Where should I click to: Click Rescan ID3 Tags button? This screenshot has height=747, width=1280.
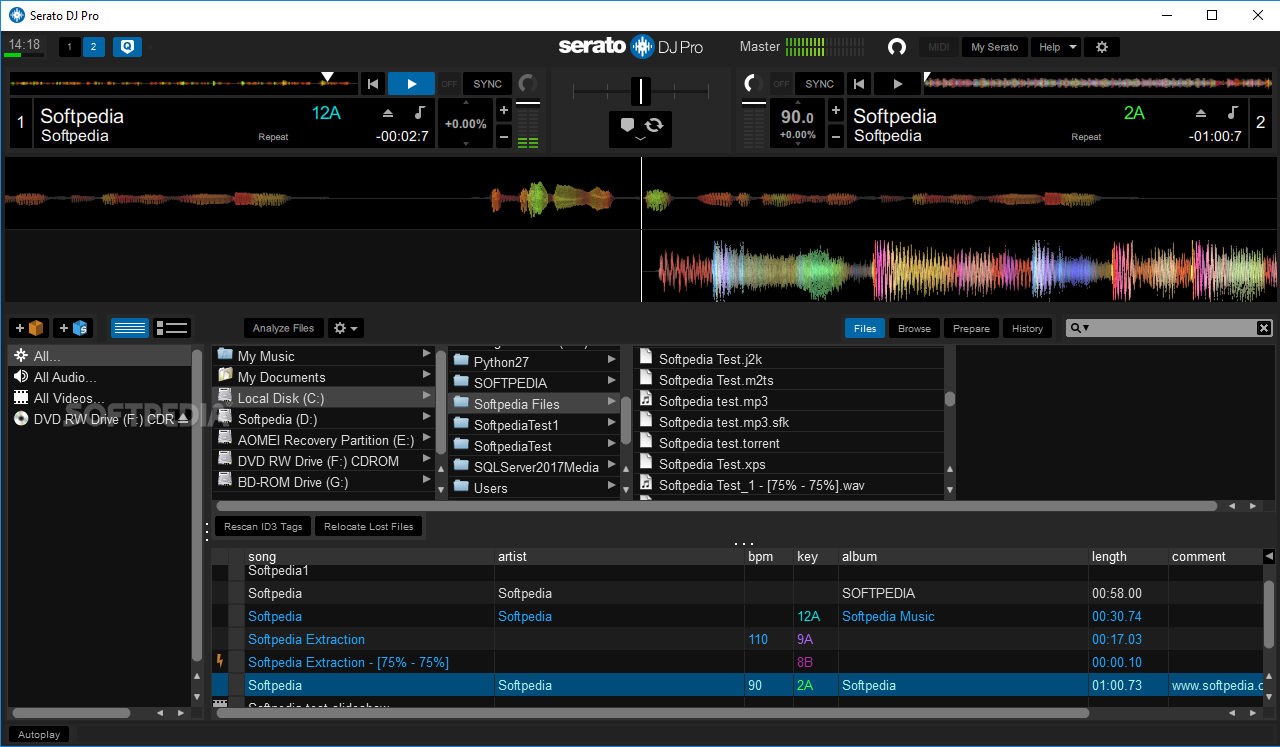pyautogui.click(x=263, y=526)
